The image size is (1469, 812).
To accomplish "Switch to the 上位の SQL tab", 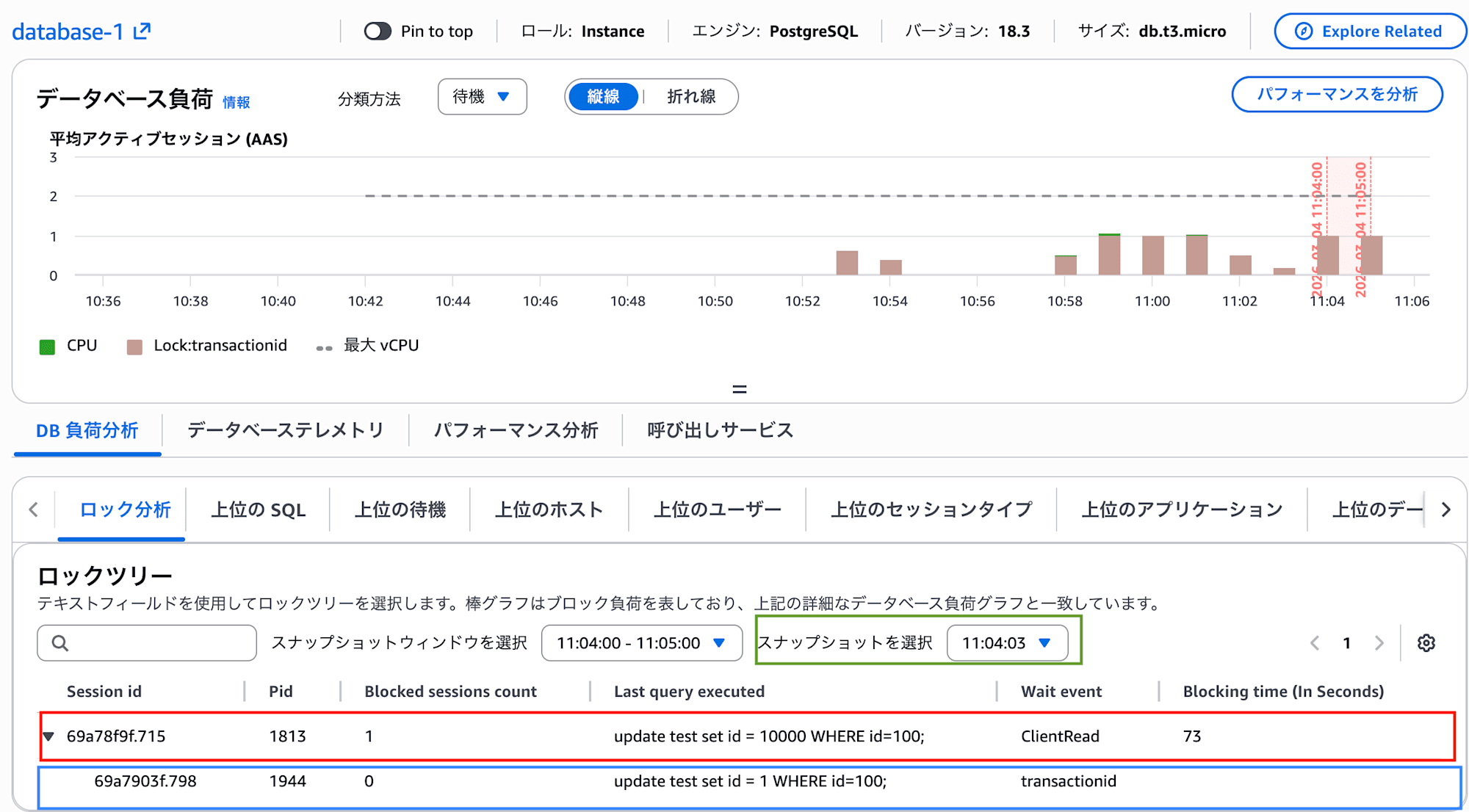I will coord(259,510).
